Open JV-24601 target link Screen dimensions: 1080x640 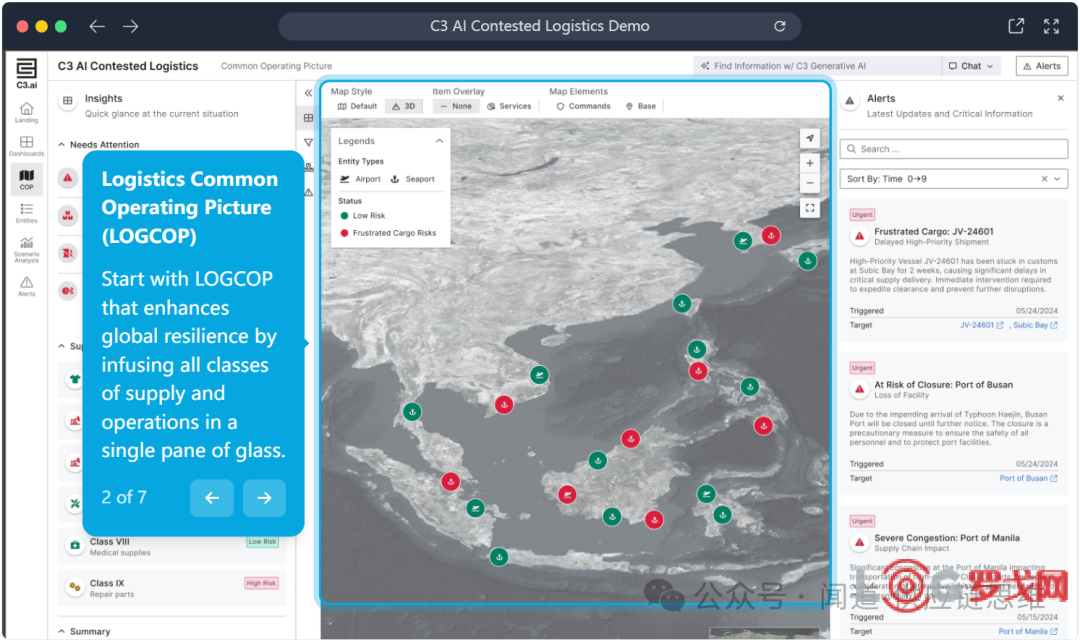pos(982,325)
